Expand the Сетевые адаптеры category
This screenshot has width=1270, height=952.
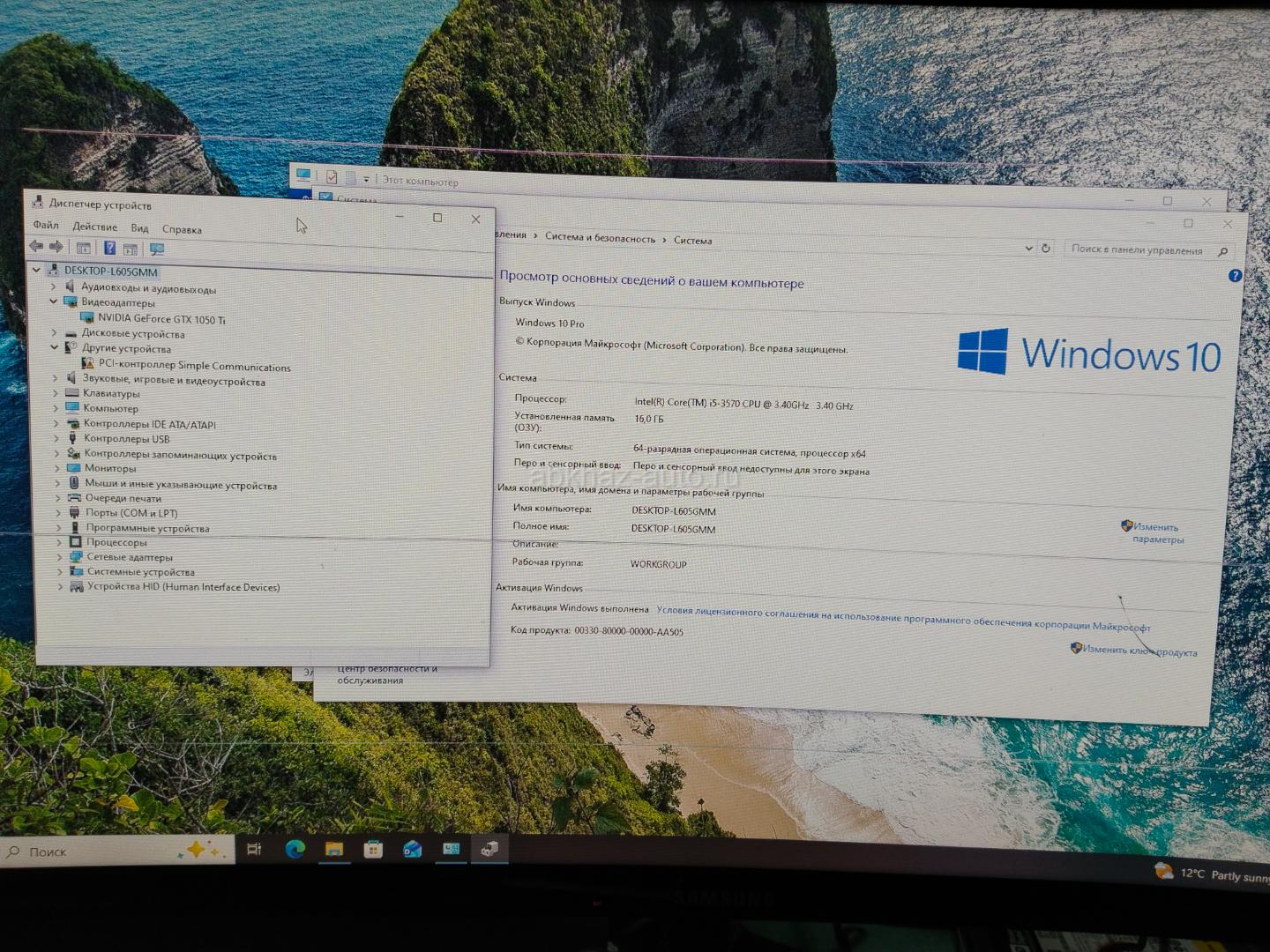(x=59, y=557)
